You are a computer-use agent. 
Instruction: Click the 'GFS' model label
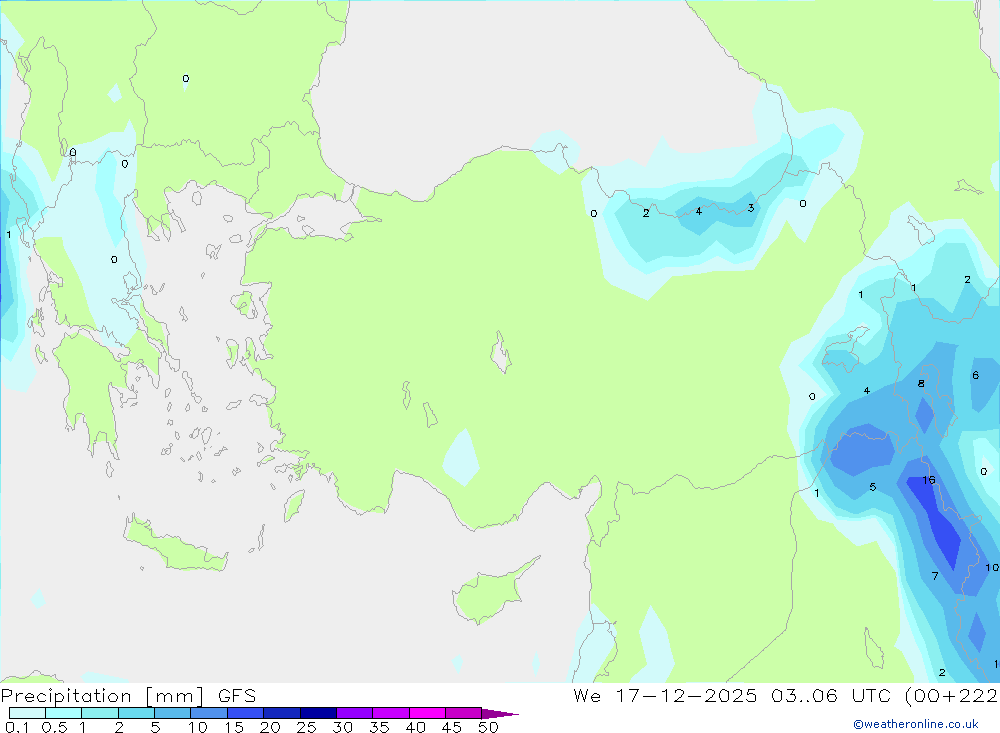[237, 695]
